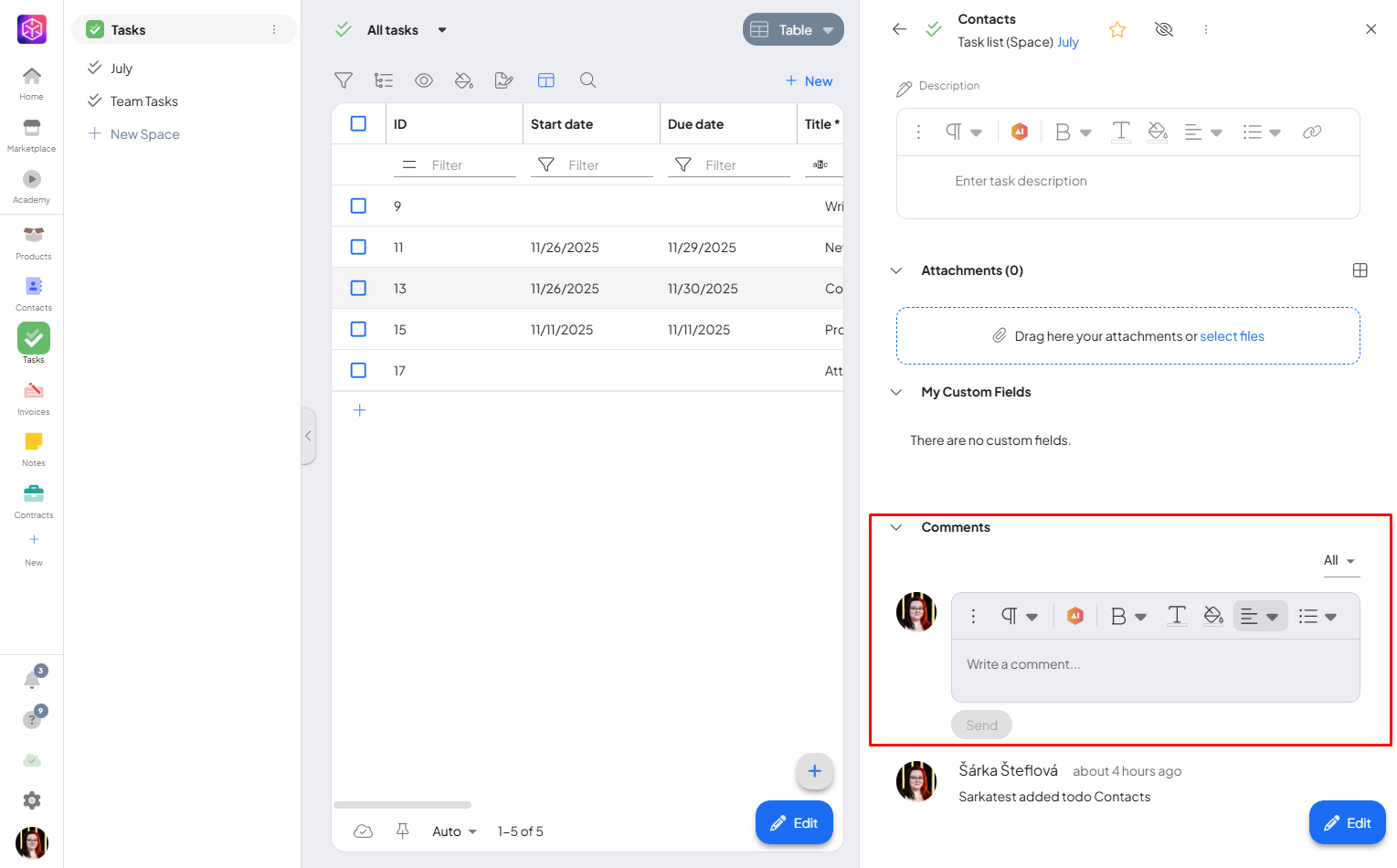Click the New button to add a task
This screenshot has width=1397, height=868.
[x=809, y=81]
